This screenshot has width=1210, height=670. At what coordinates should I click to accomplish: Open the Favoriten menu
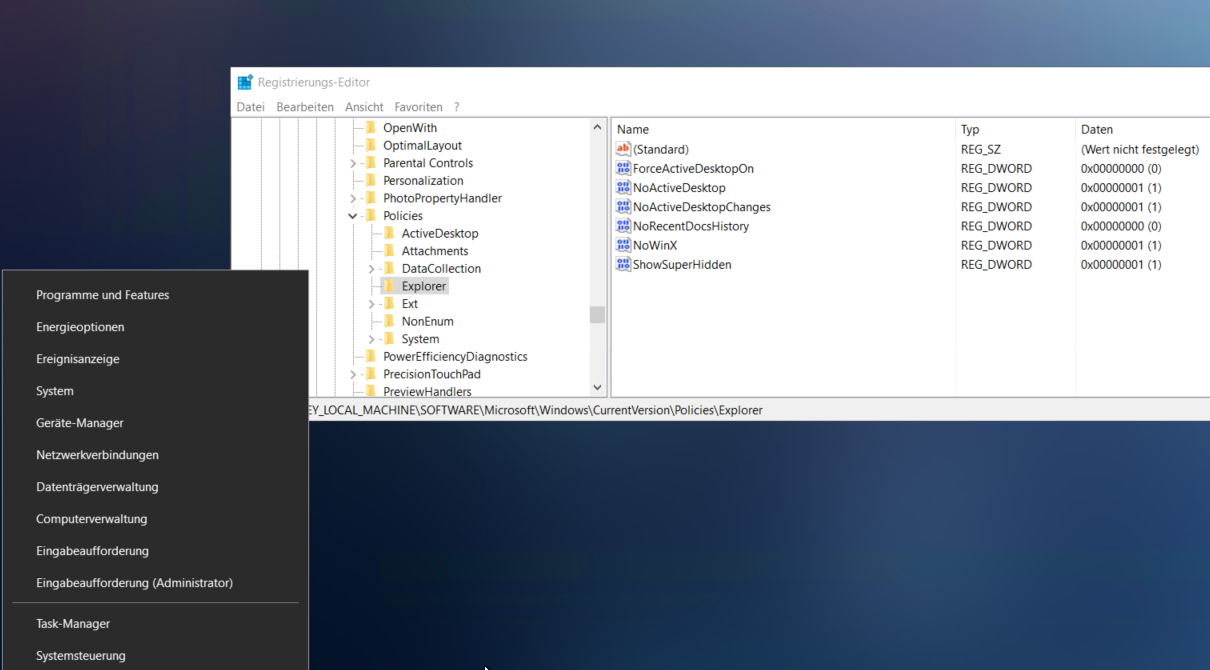[418, 107]
